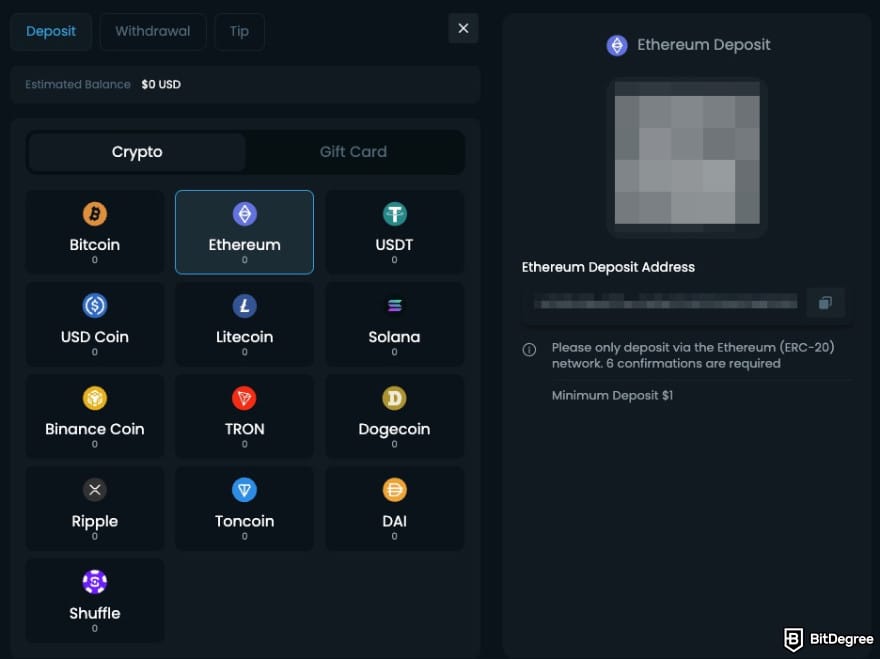Select the Binance Coin icon
Image resolution: width=880 pixels, height=659 pixels.
click(x=95, y=398)
